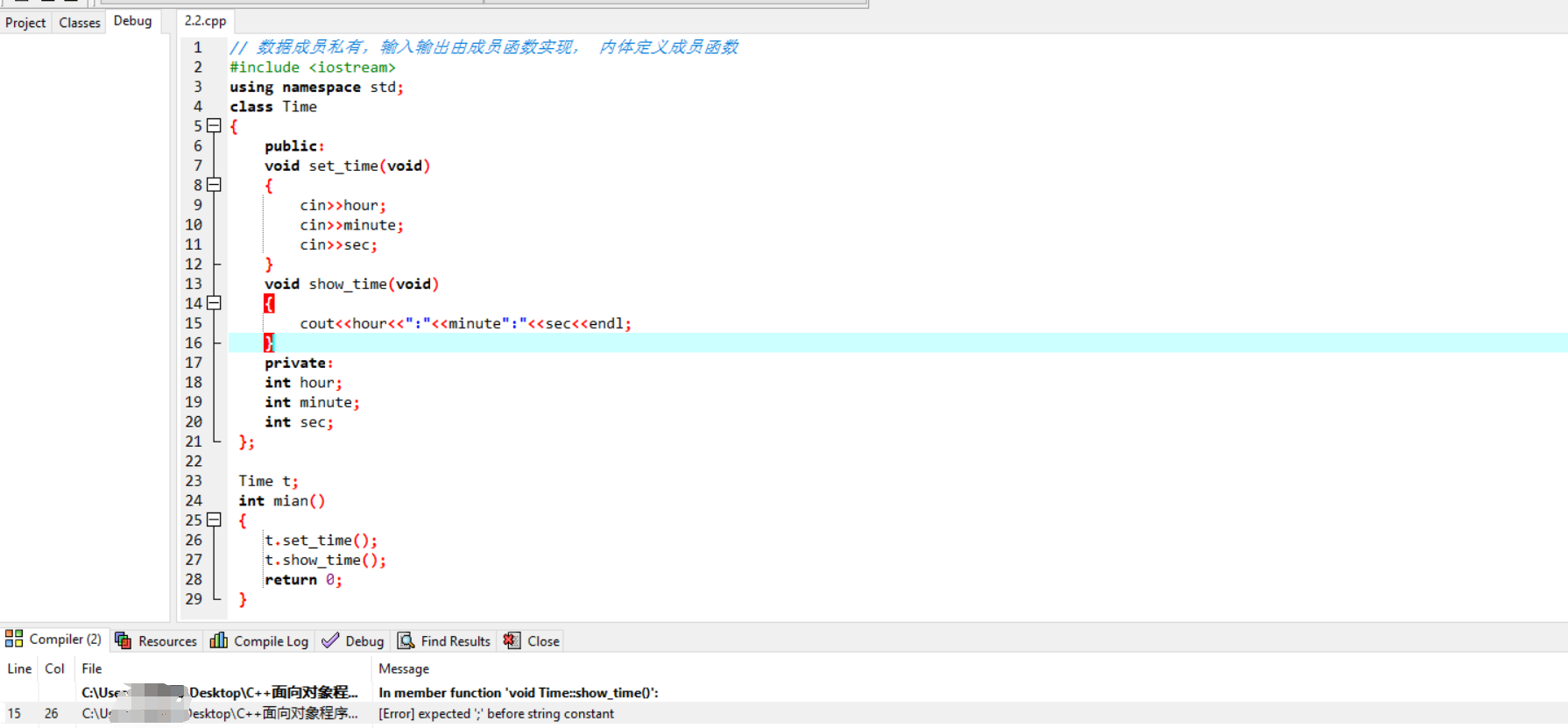Click the Chinese comment on line 1

(484, 47)
